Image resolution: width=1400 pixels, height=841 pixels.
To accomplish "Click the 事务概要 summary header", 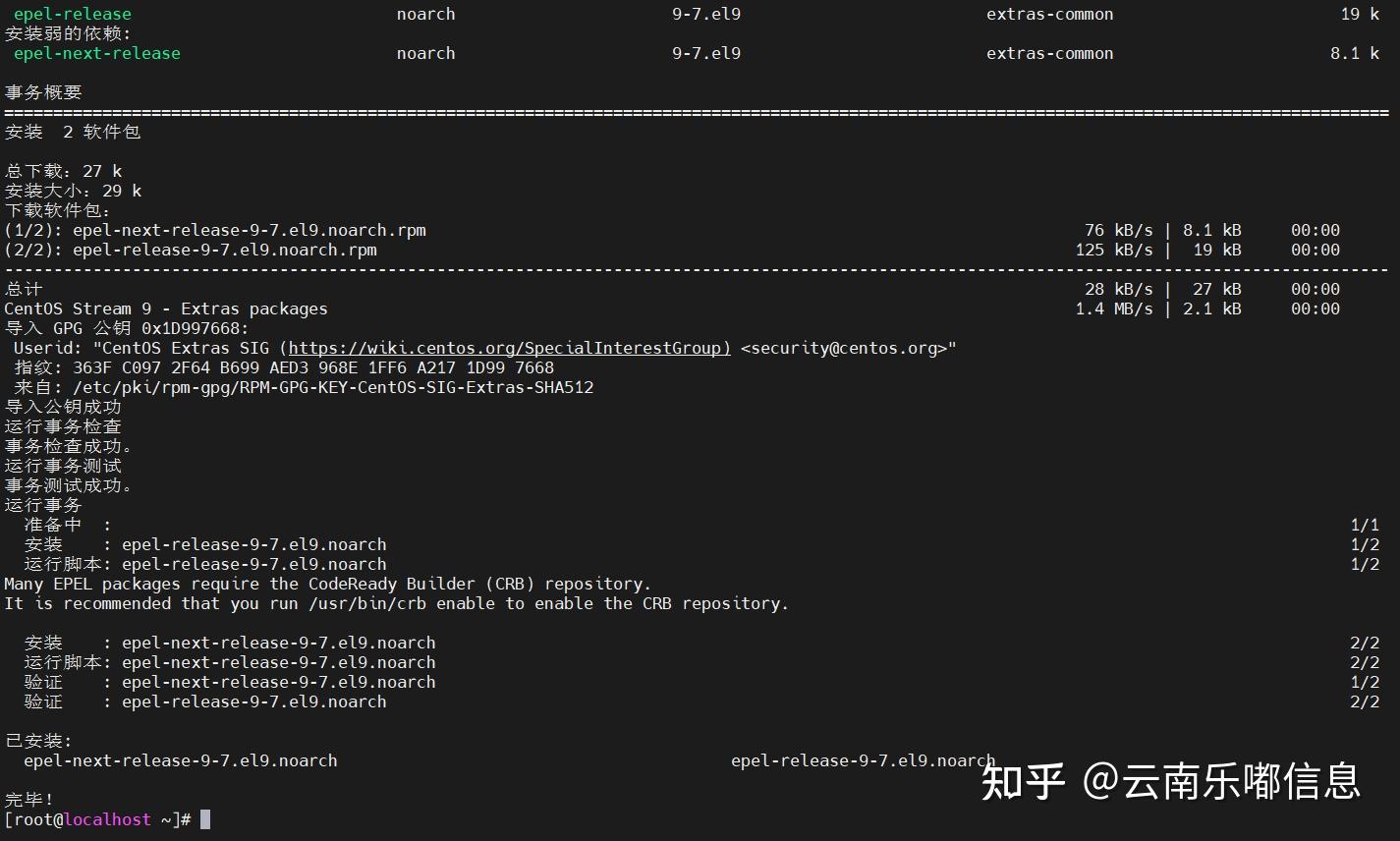I will [x=44, y=92].
